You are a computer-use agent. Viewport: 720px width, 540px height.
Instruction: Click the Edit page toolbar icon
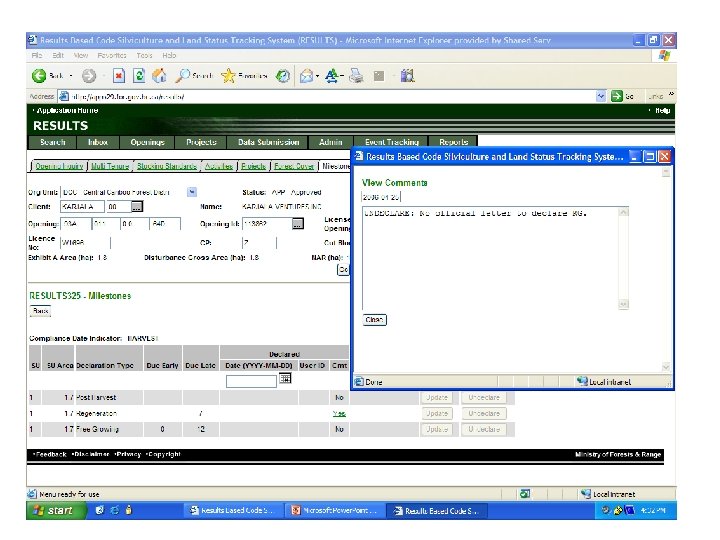379,76
